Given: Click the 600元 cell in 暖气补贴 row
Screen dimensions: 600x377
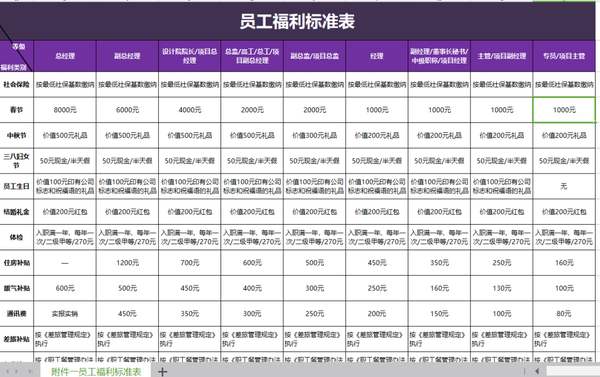Looking at the screenshot, I should tap(65, 288).
